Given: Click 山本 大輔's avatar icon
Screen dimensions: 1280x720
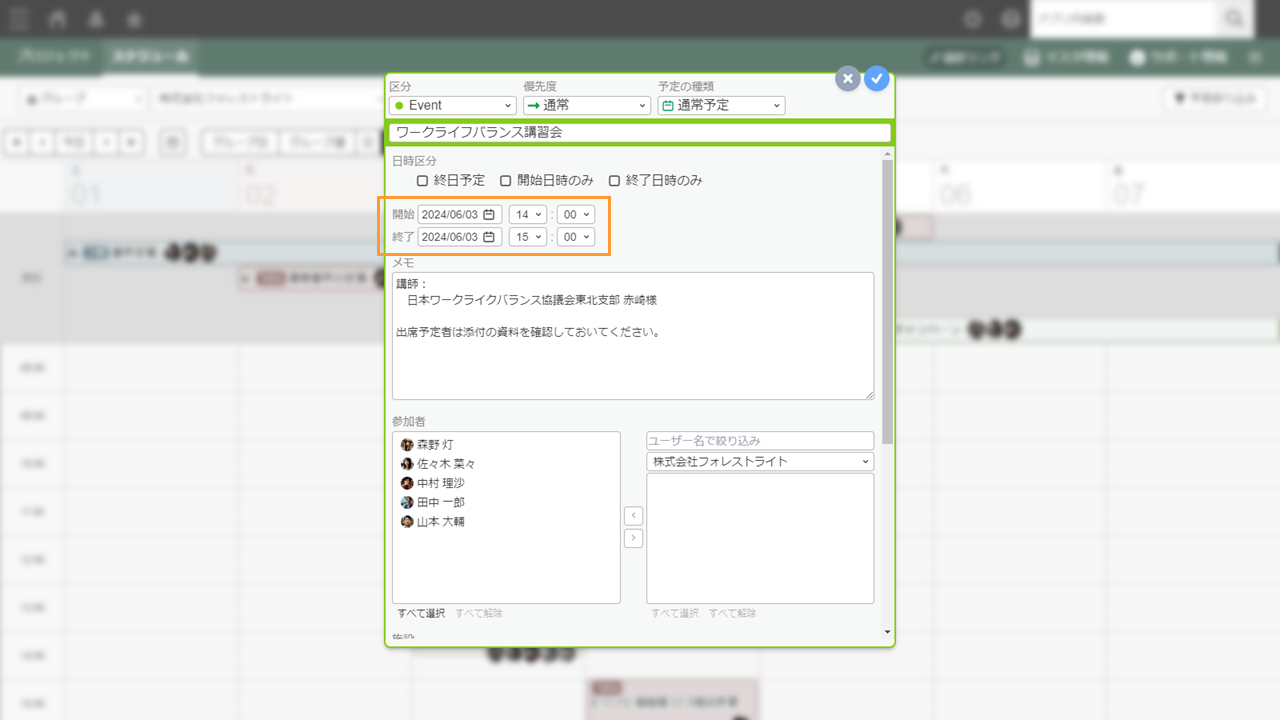Looking at the screenshot, I should (407, 522).
